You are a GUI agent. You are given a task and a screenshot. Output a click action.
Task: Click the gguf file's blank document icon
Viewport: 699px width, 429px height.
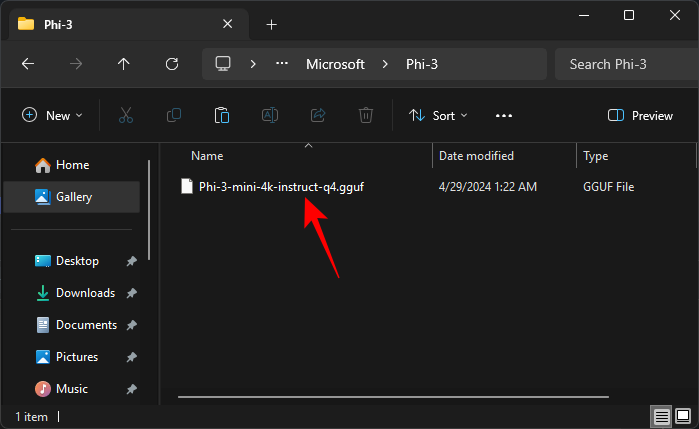tap(187, 186)
